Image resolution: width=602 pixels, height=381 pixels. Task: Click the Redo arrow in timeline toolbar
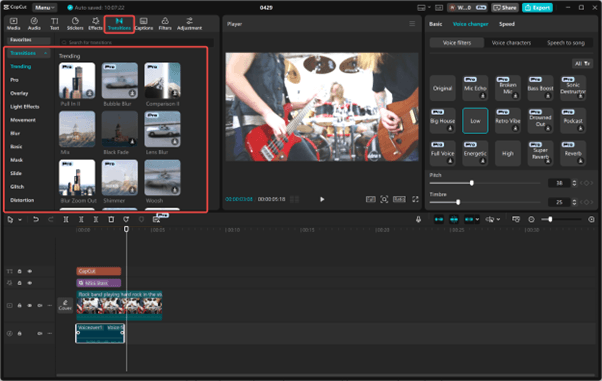[51, 219]
